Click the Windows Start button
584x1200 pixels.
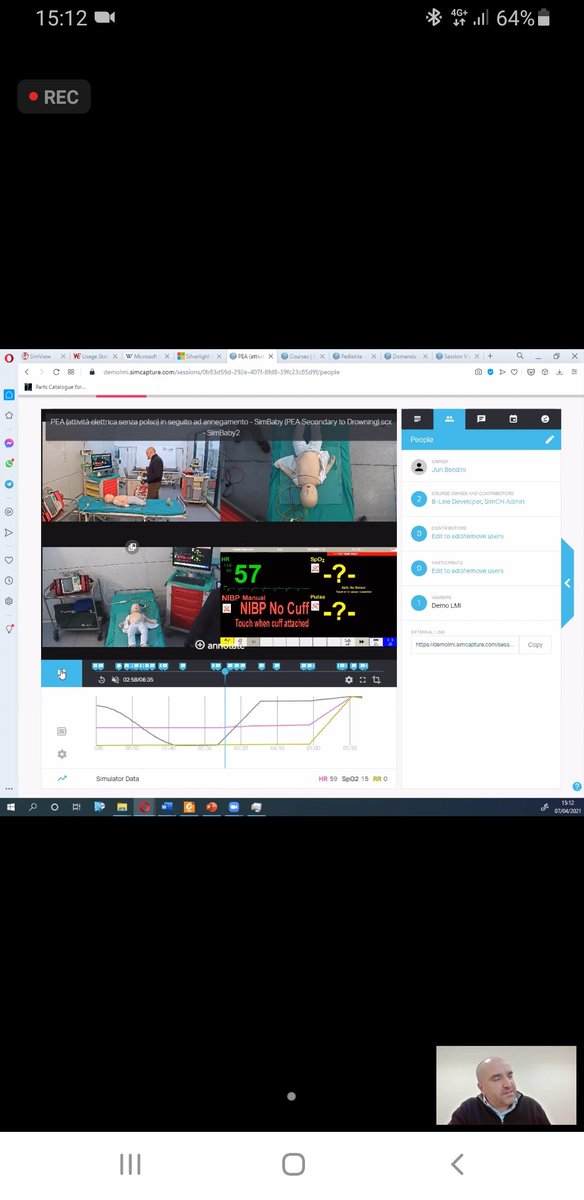point(10,806)
